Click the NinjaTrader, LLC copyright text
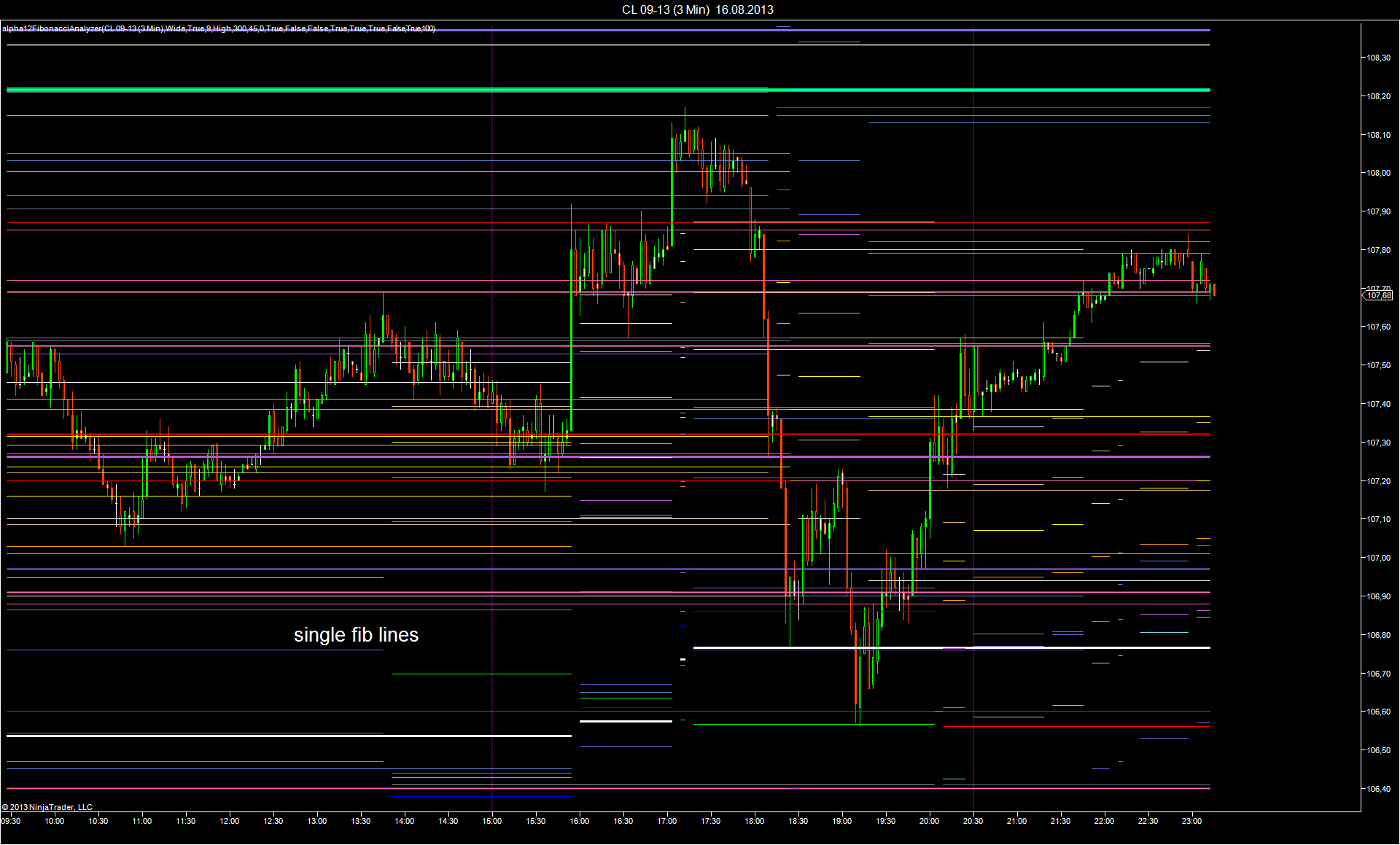The width and height of the screenshot is (1400, 845). click(x=47, y=807)
